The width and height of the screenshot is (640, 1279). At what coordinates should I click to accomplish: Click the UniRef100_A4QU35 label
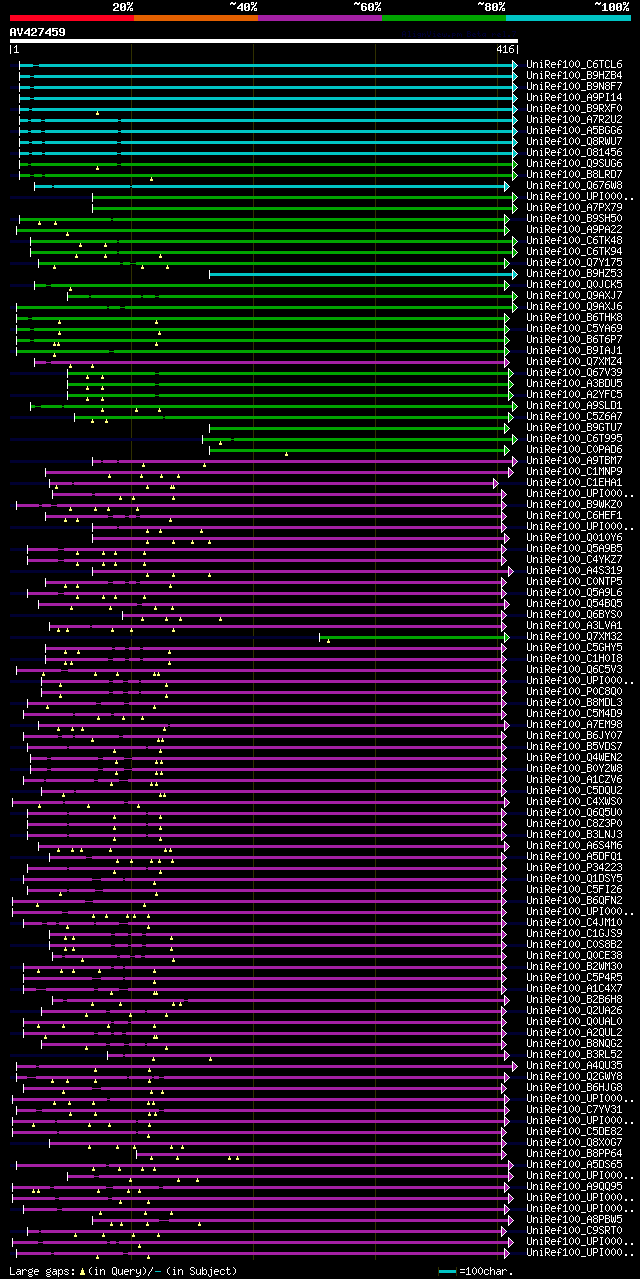point(573,1065)
